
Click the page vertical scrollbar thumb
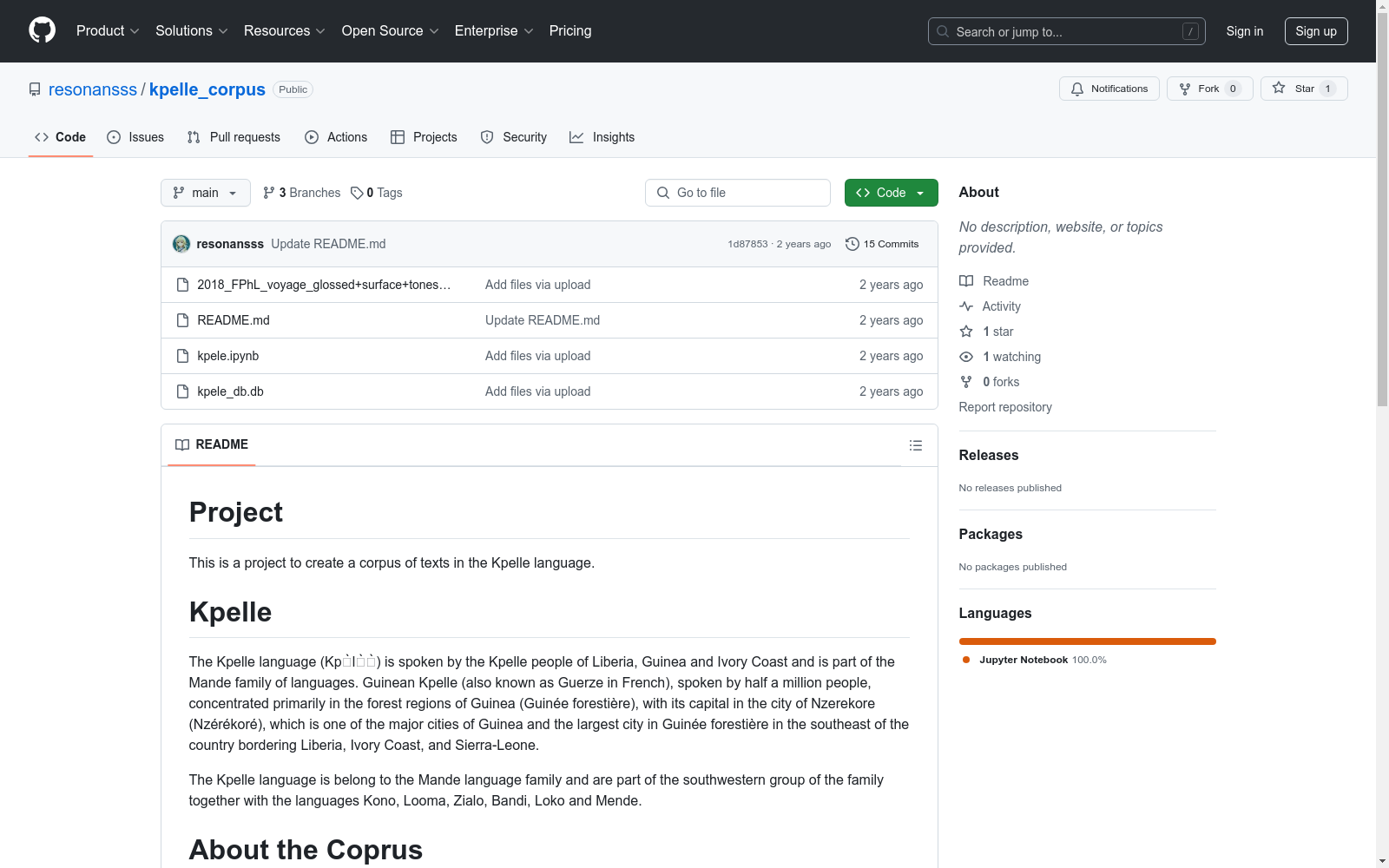[x=1382, y=210]
